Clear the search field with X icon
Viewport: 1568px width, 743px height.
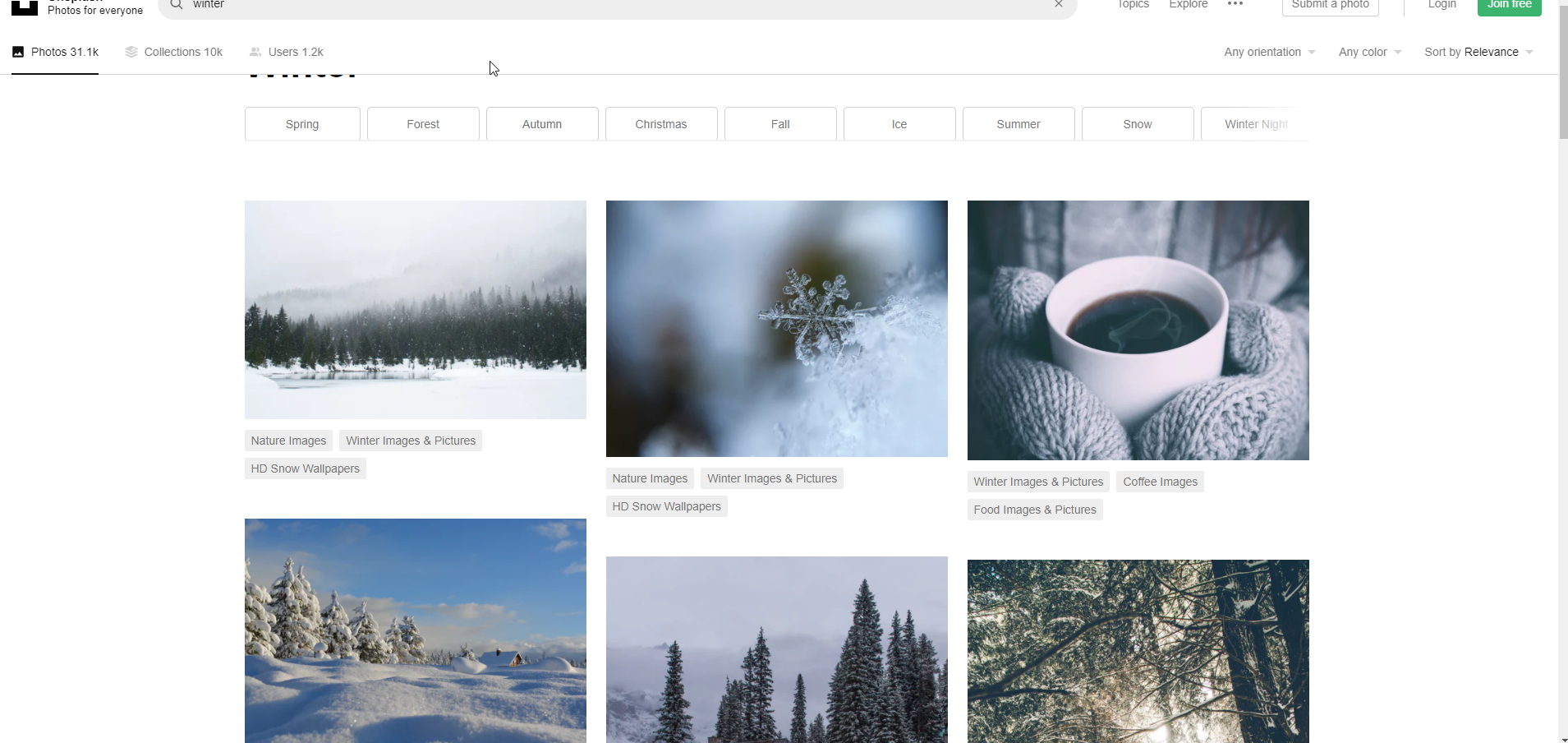[1059, 4]
